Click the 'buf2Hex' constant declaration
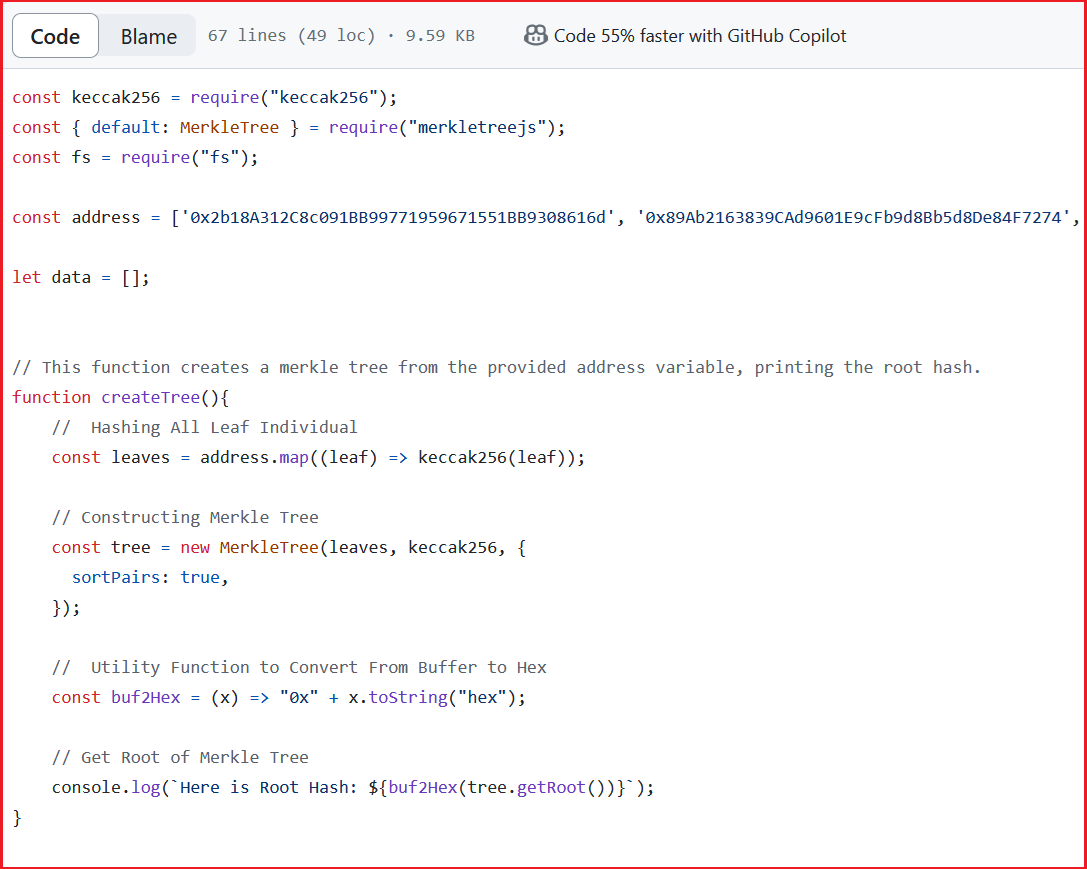The image size is (1087, 869). 146,698
